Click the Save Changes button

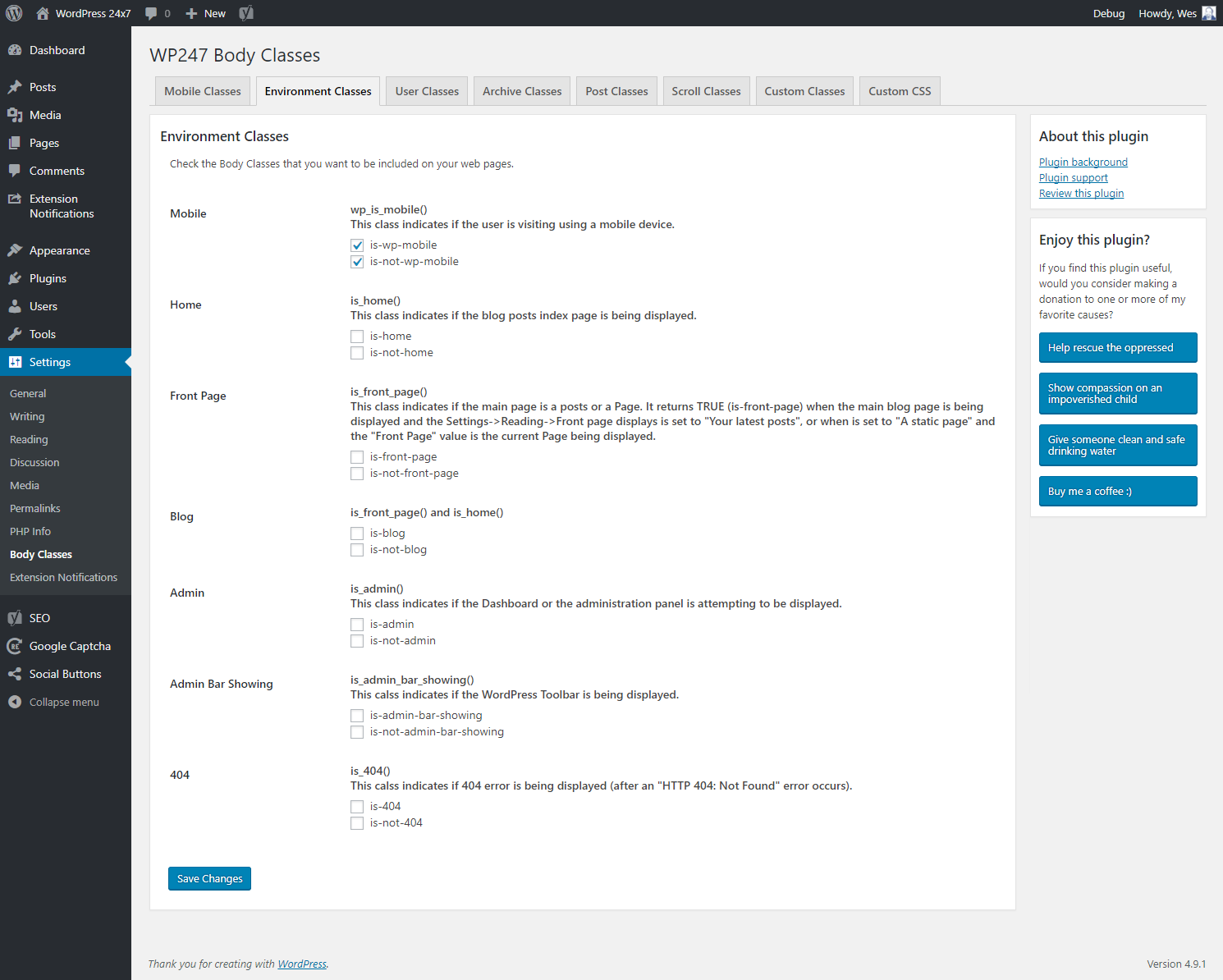(x=209, y=878)
